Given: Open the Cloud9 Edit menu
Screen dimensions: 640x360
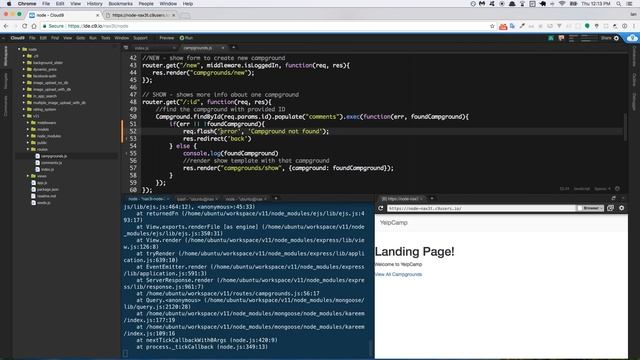Looking at the screenshot, I should 43,38.
